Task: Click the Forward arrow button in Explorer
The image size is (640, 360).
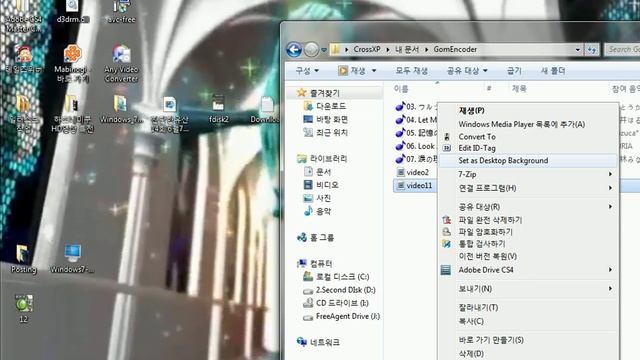Action: pos(311,50)
